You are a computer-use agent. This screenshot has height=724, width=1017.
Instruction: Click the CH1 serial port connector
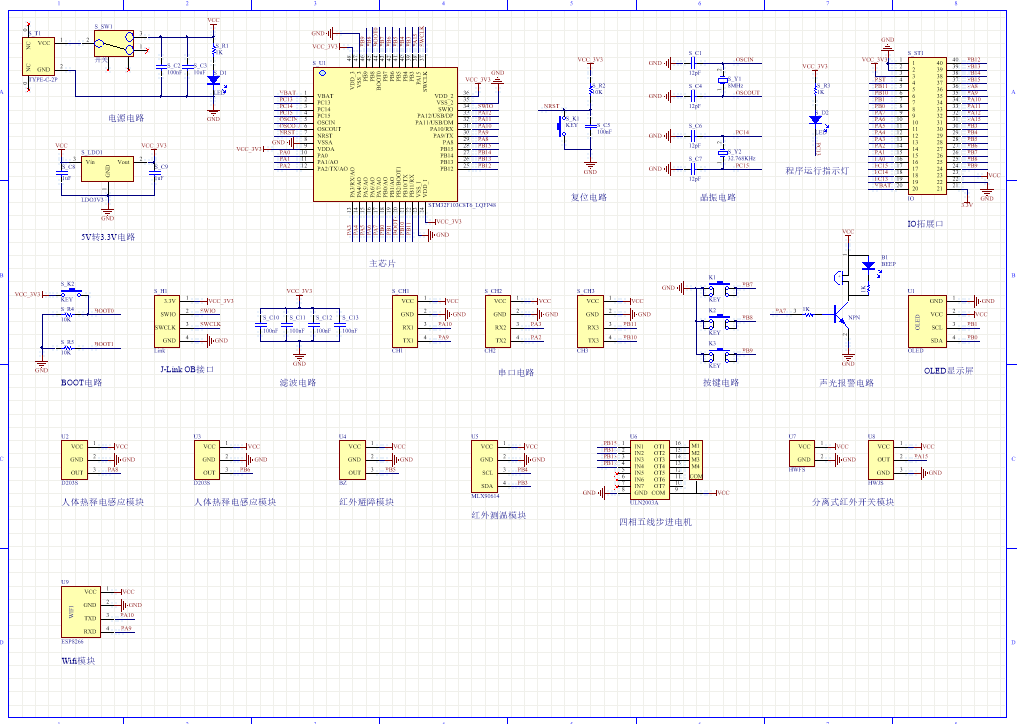point(405,320)
